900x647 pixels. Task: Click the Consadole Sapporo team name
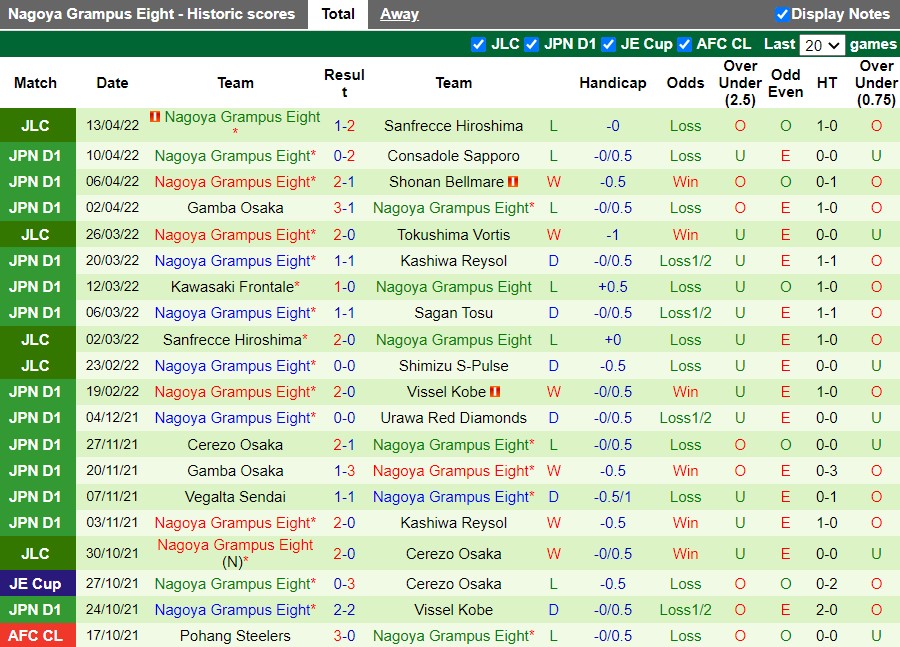453,156
